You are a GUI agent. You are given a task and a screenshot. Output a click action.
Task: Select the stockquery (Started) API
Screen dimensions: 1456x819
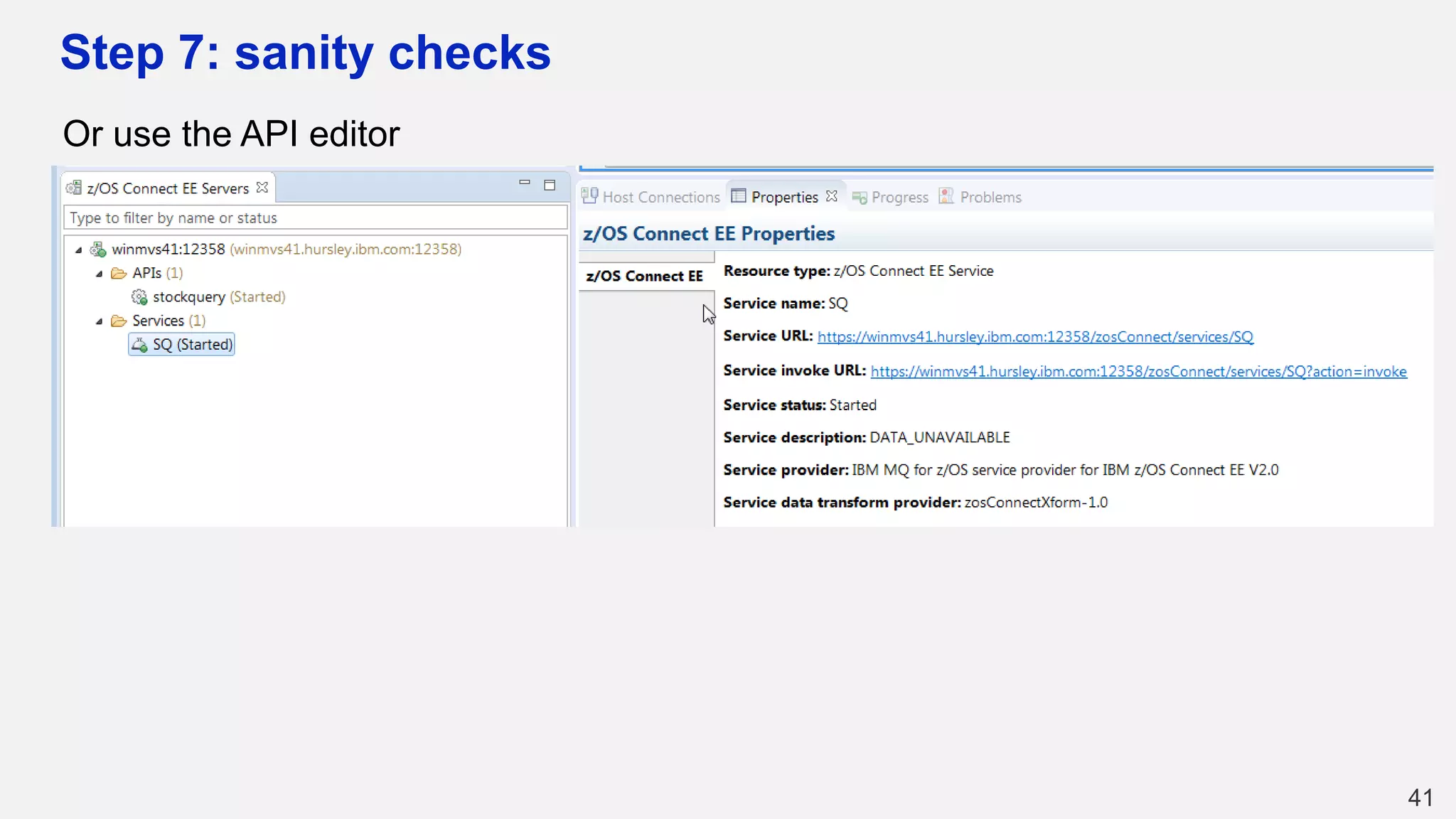pyautogui.click(x=219, y=297)
